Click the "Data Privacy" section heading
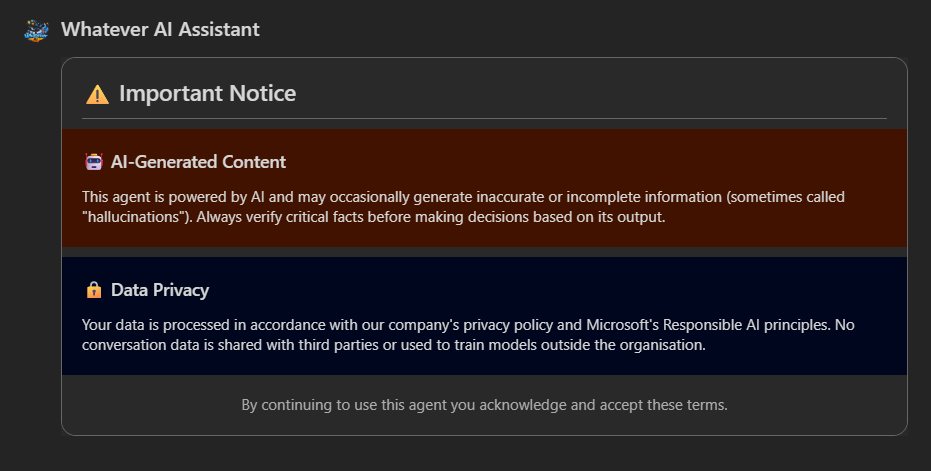The height and width of the screenshot is (471, 931). [x=160, y=291]
